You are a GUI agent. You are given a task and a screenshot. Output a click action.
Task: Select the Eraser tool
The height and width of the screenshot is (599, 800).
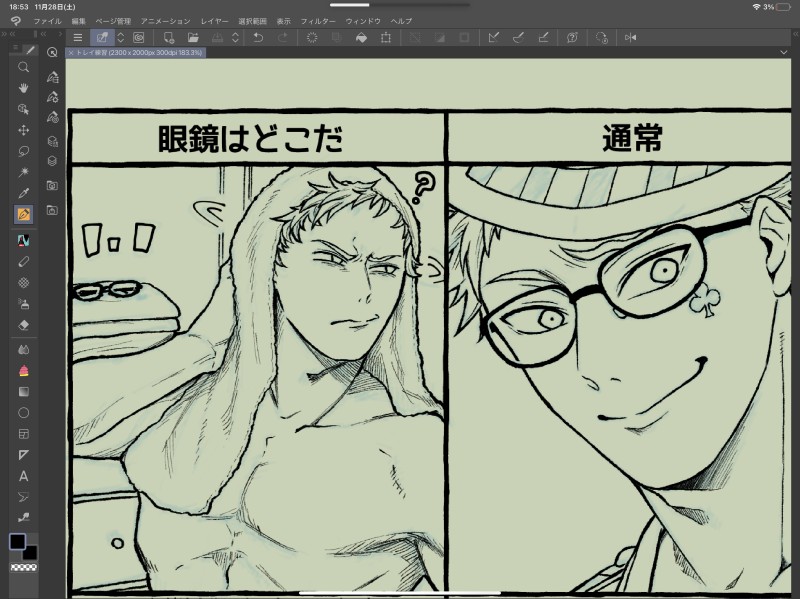pos(23,325)
